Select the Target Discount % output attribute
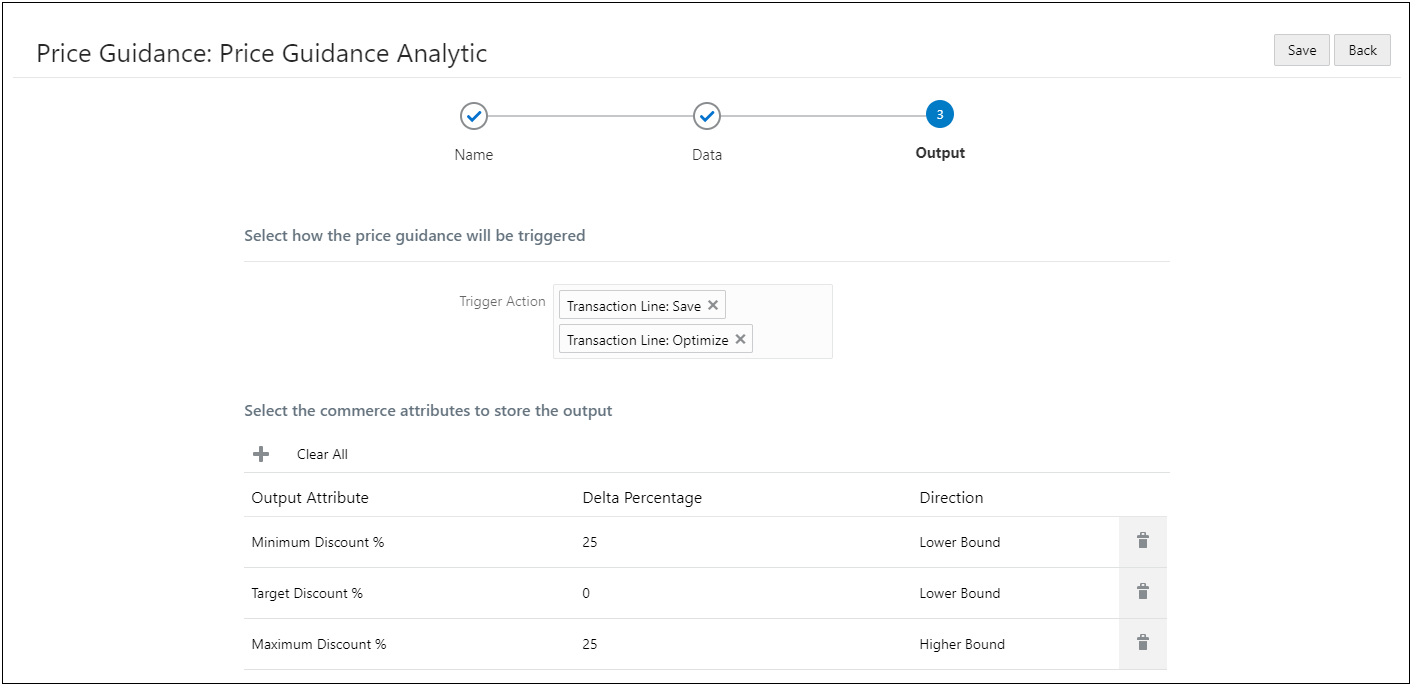1412x686 pixels. click(x=307, y=593)
